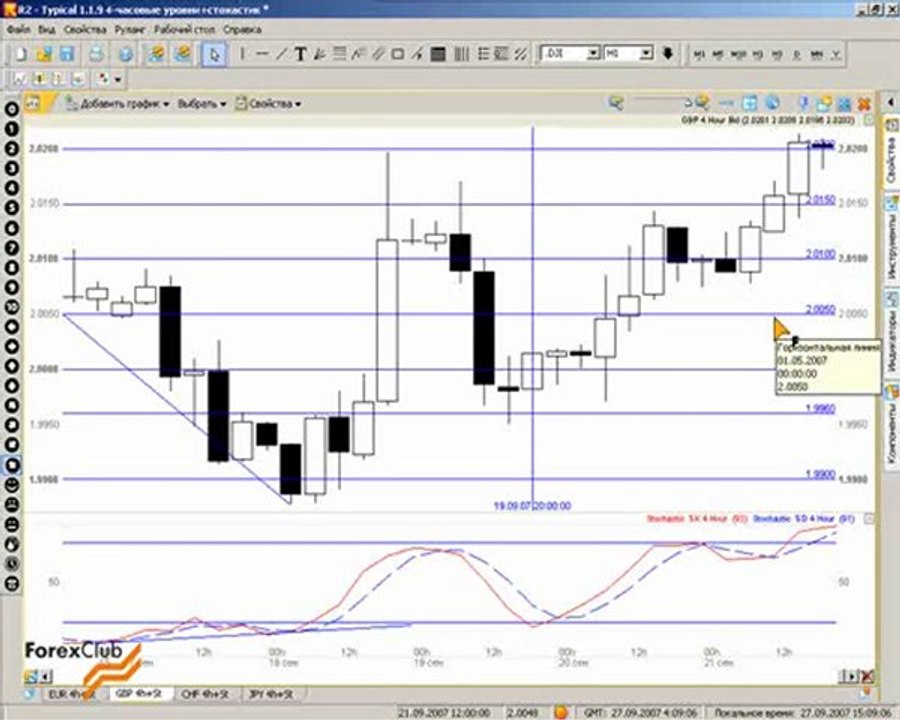Open the Свойства side panel tab
Screen dimensions: 900x720
coord(891,150)
